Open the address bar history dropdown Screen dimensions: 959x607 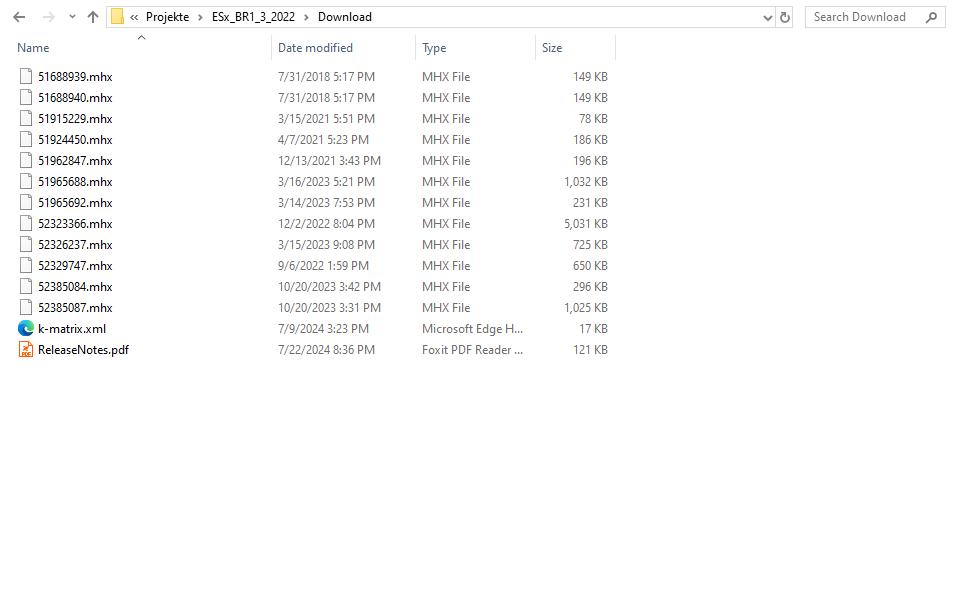pyautogui.click(x=768, y=18)
